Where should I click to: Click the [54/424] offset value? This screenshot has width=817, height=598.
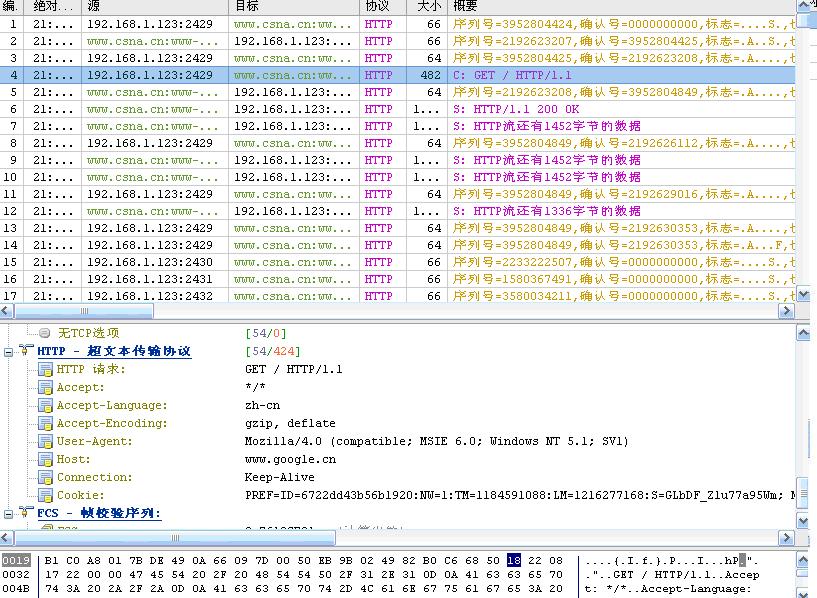point(273,351)
